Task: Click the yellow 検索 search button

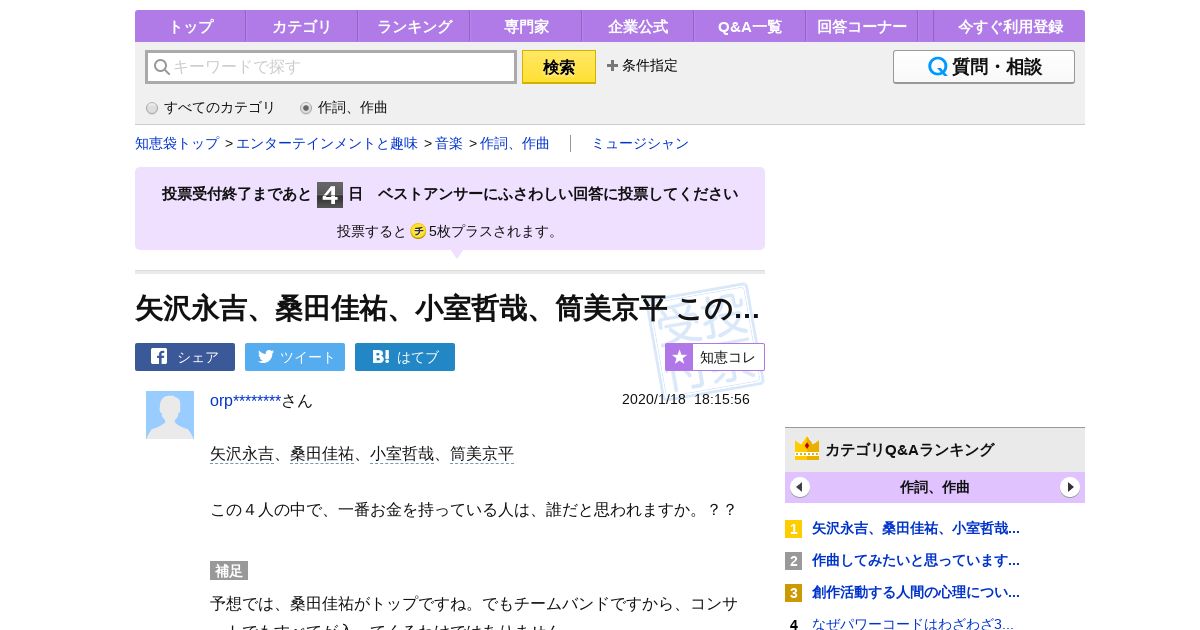Action: pos(559,67)
